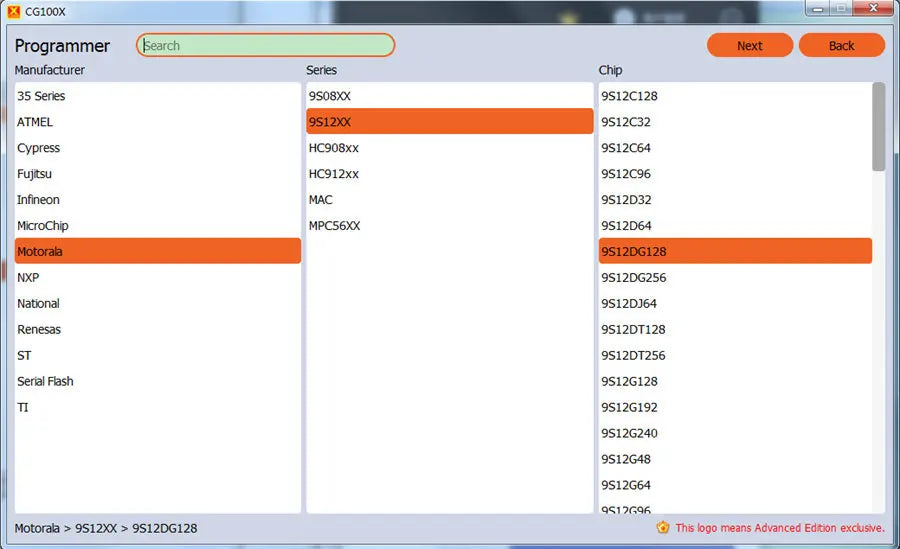
Task: Select the MAC series entry
Action: pyautogui.click(x=449, y=200)
